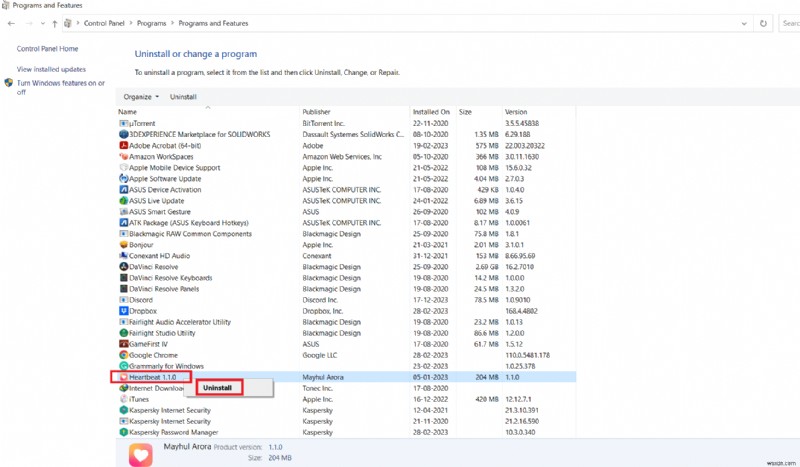Open the Control Panel Home link
Viewport: 800px width, 467px height.
47,49
